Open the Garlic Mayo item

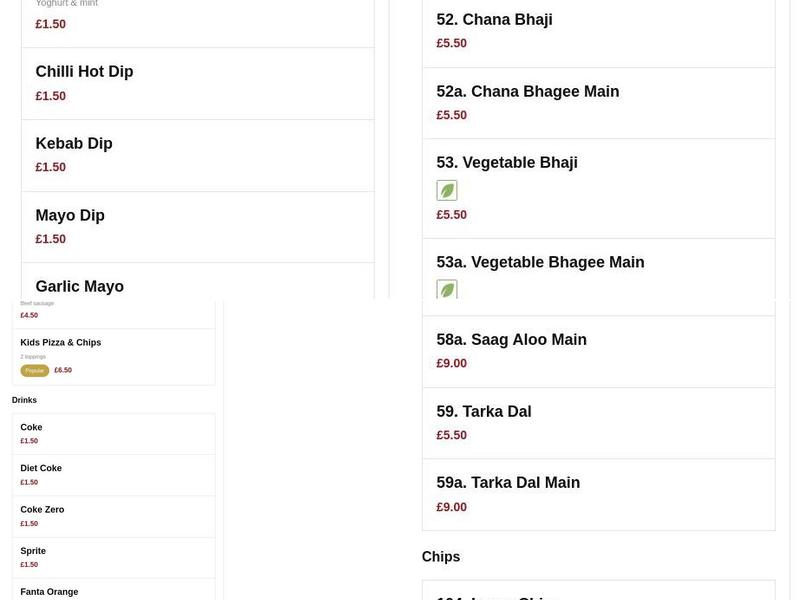(79, 286)
